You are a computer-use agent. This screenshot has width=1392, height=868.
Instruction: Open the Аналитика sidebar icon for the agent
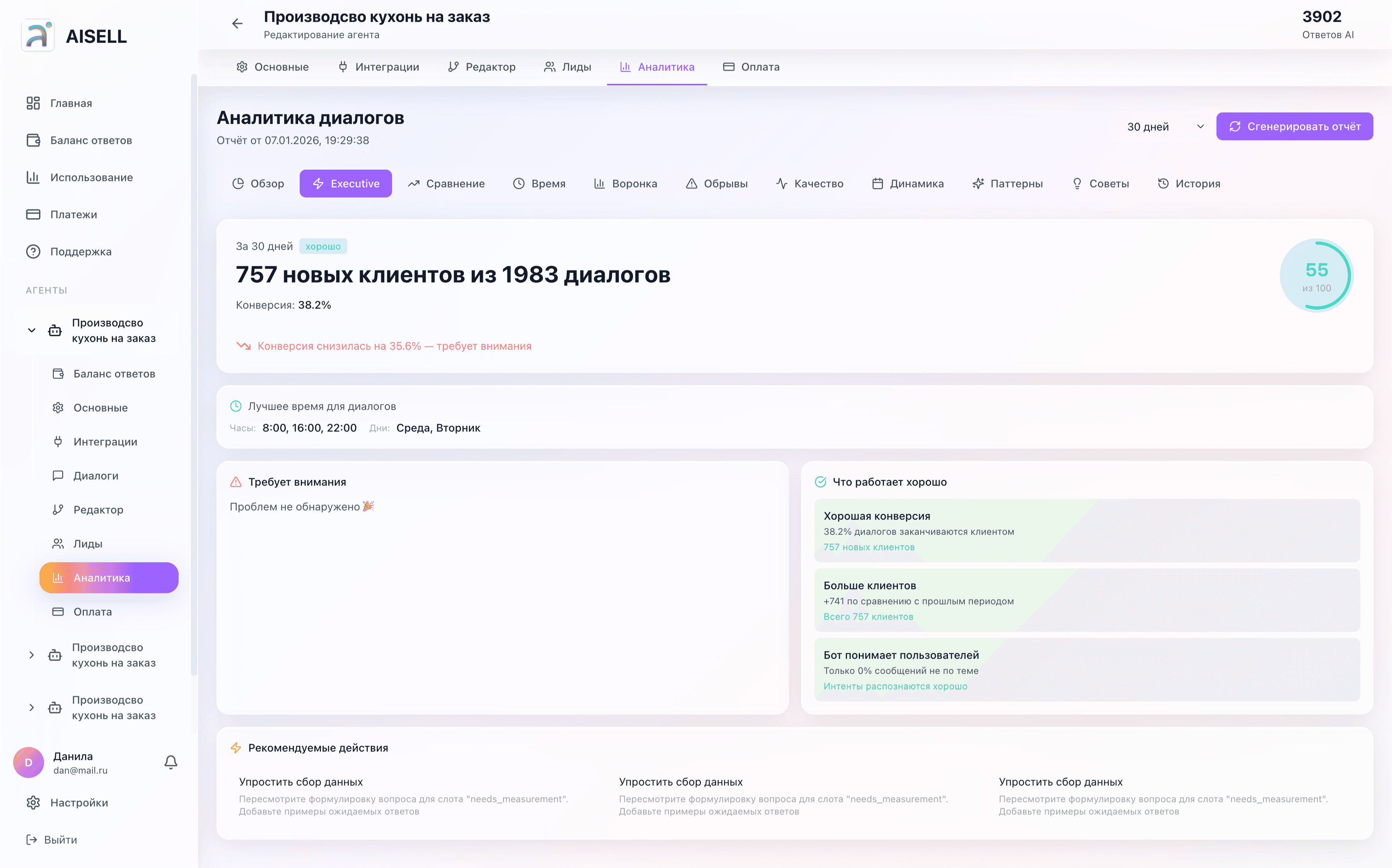pos(58,577)
